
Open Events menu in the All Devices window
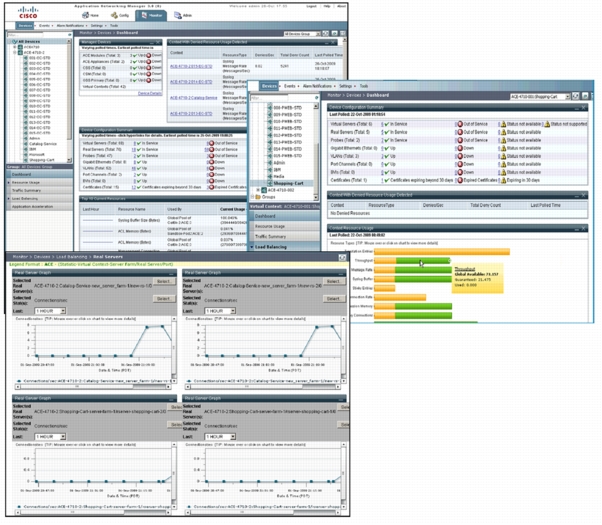pos(45,26)
